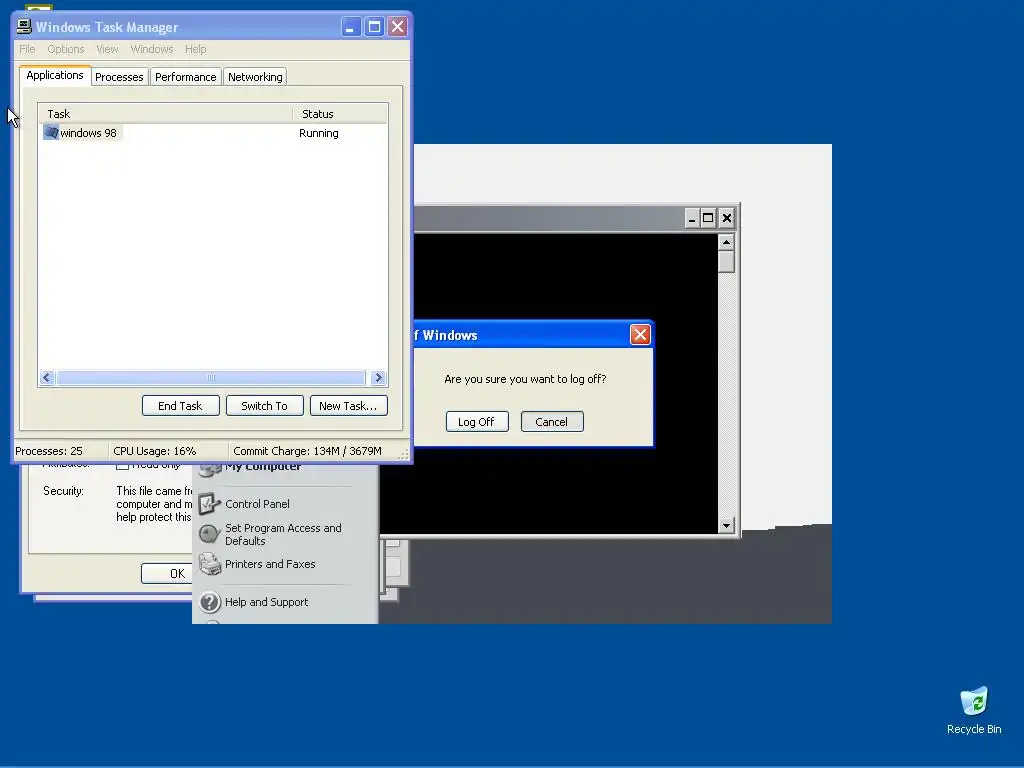Minimize the black console window
Screen dimensions: 1024x768
(x=692, y=218)
